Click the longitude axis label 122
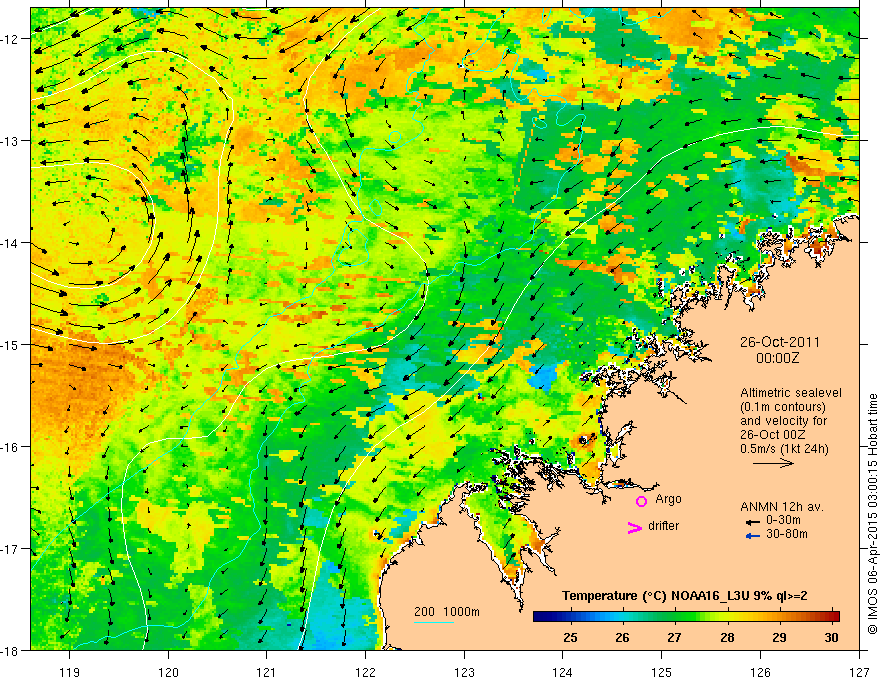 pyautogui.click(x=365, y=672)
